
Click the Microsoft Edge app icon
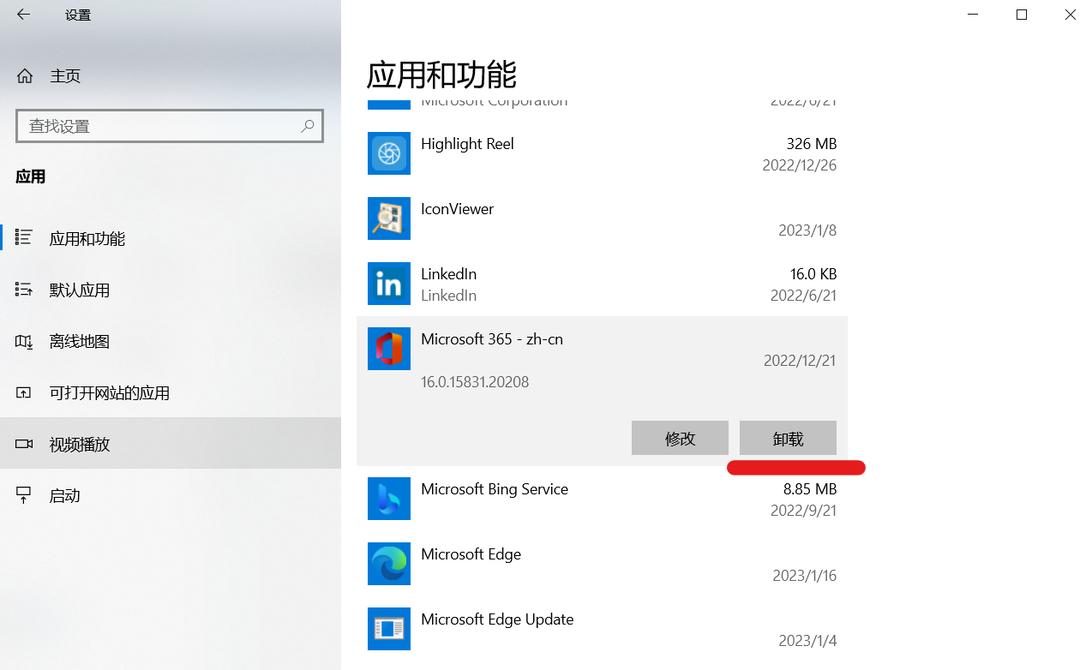point(389,563)
